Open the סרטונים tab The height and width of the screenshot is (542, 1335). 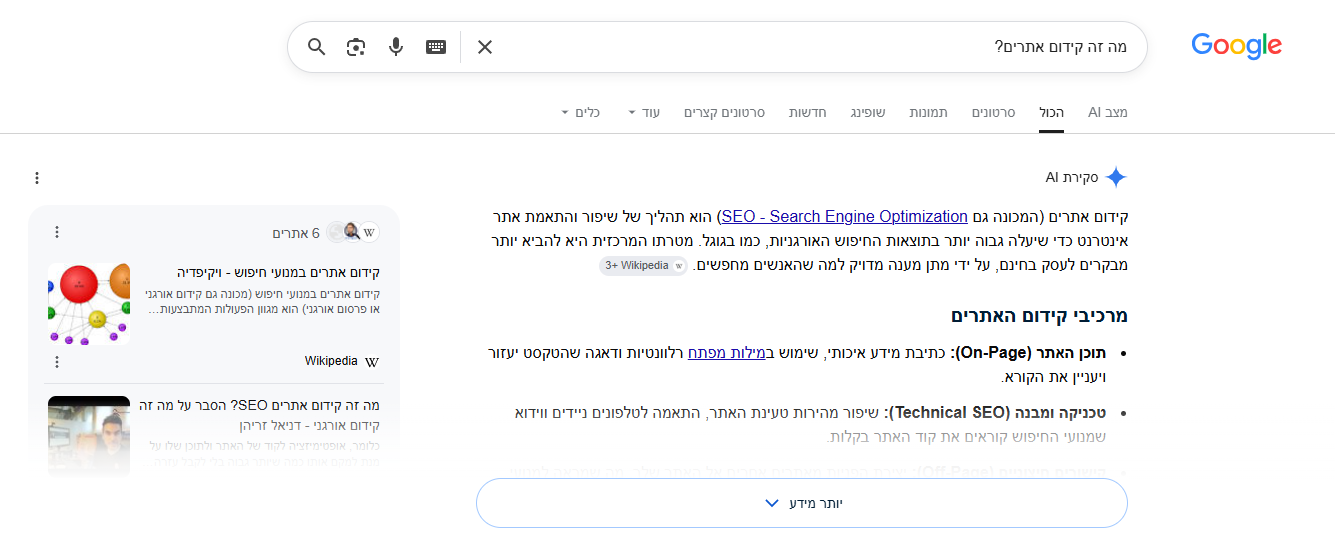[x=993, y=112]
